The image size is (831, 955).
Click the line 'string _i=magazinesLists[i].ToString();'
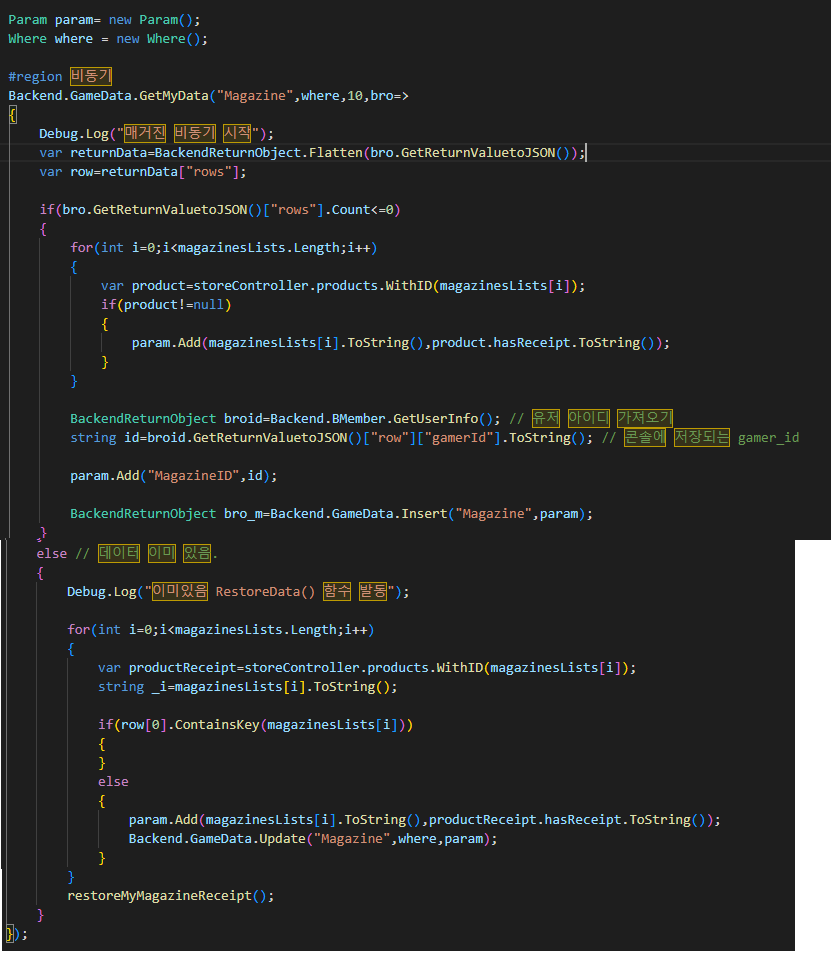coord(247,687)
